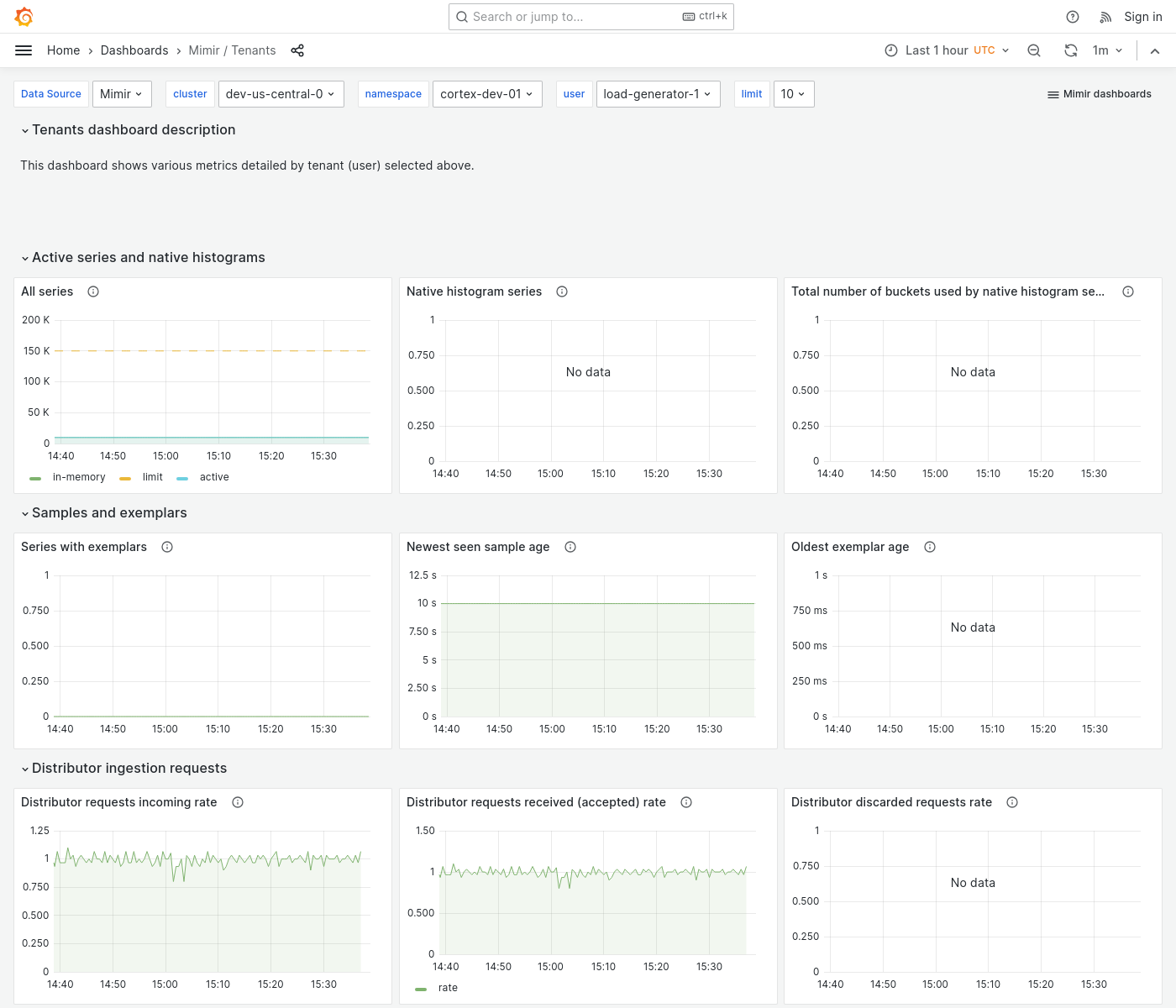Click the info icon on All series panel

pos(92,291)
